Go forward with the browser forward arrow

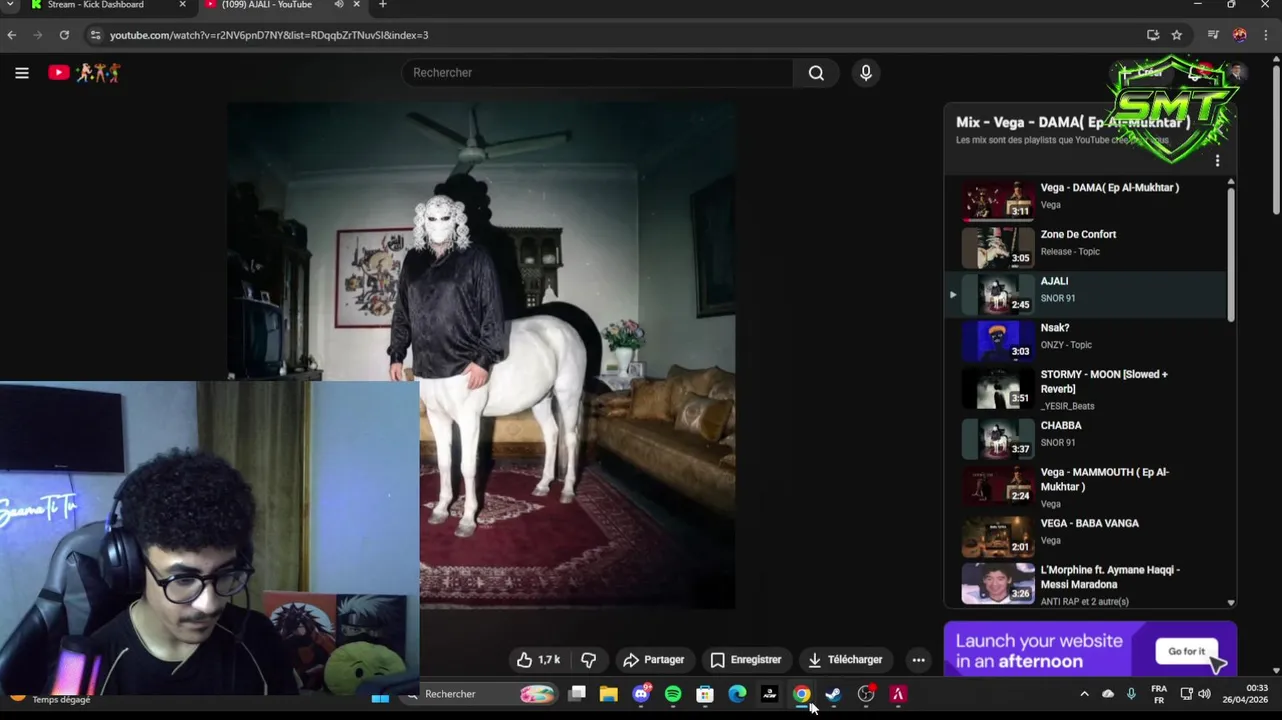[38, 35]
